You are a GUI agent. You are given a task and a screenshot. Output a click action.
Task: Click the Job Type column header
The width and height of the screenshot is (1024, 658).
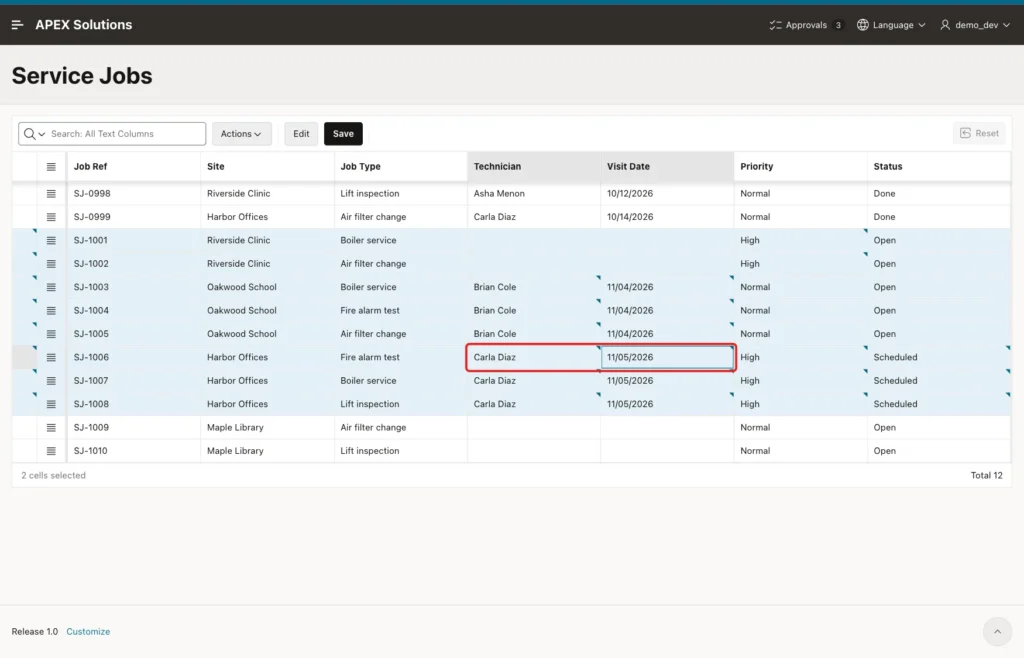point(401,166)
